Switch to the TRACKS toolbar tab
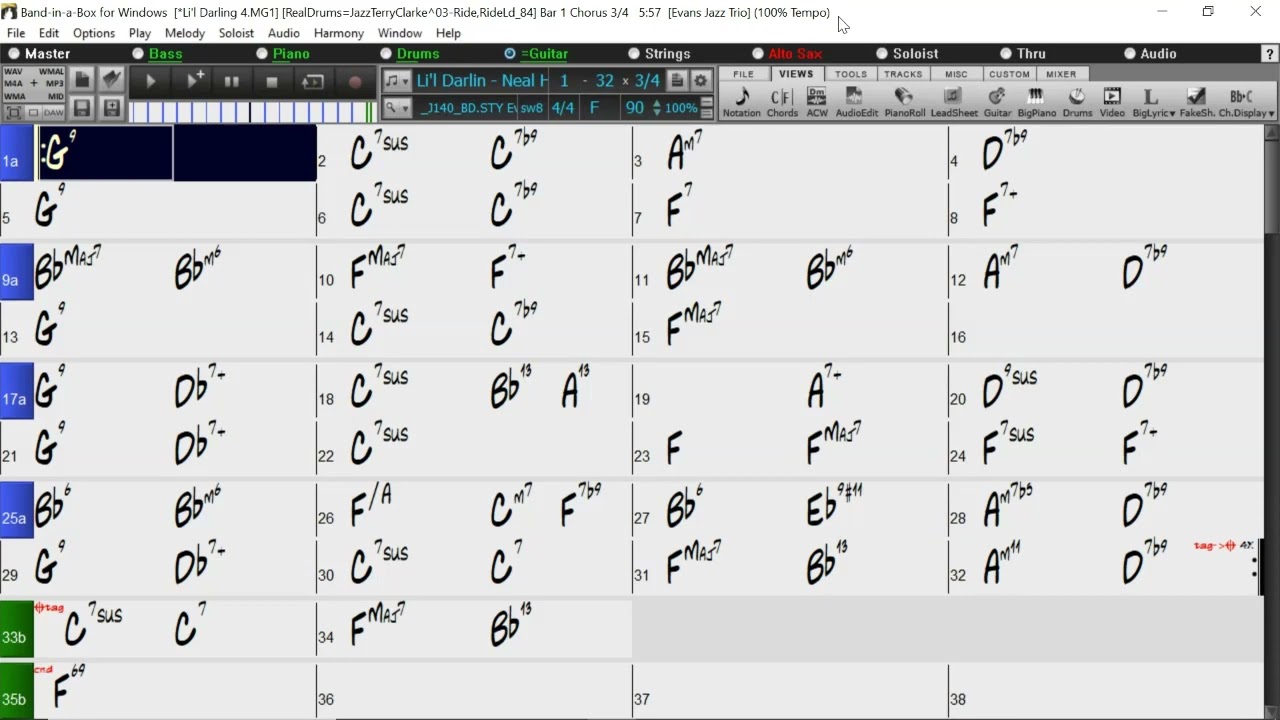 click(903, 74)
